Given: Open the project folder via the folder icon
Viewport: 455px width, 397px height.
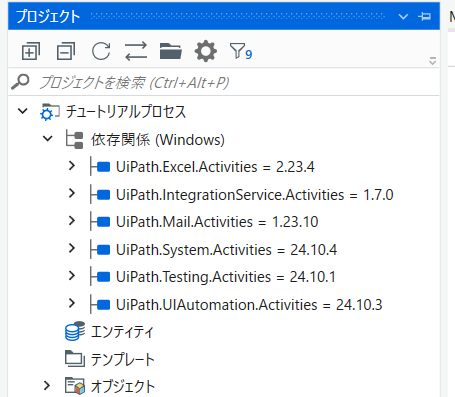Looking at the screenshot, I should pos(171,51).
